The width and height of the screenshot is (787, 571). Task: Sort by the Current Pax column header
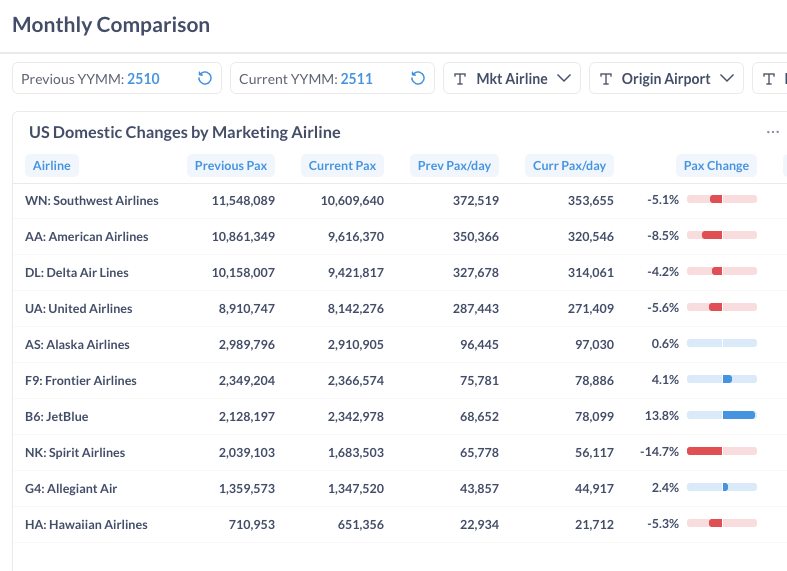342,166
